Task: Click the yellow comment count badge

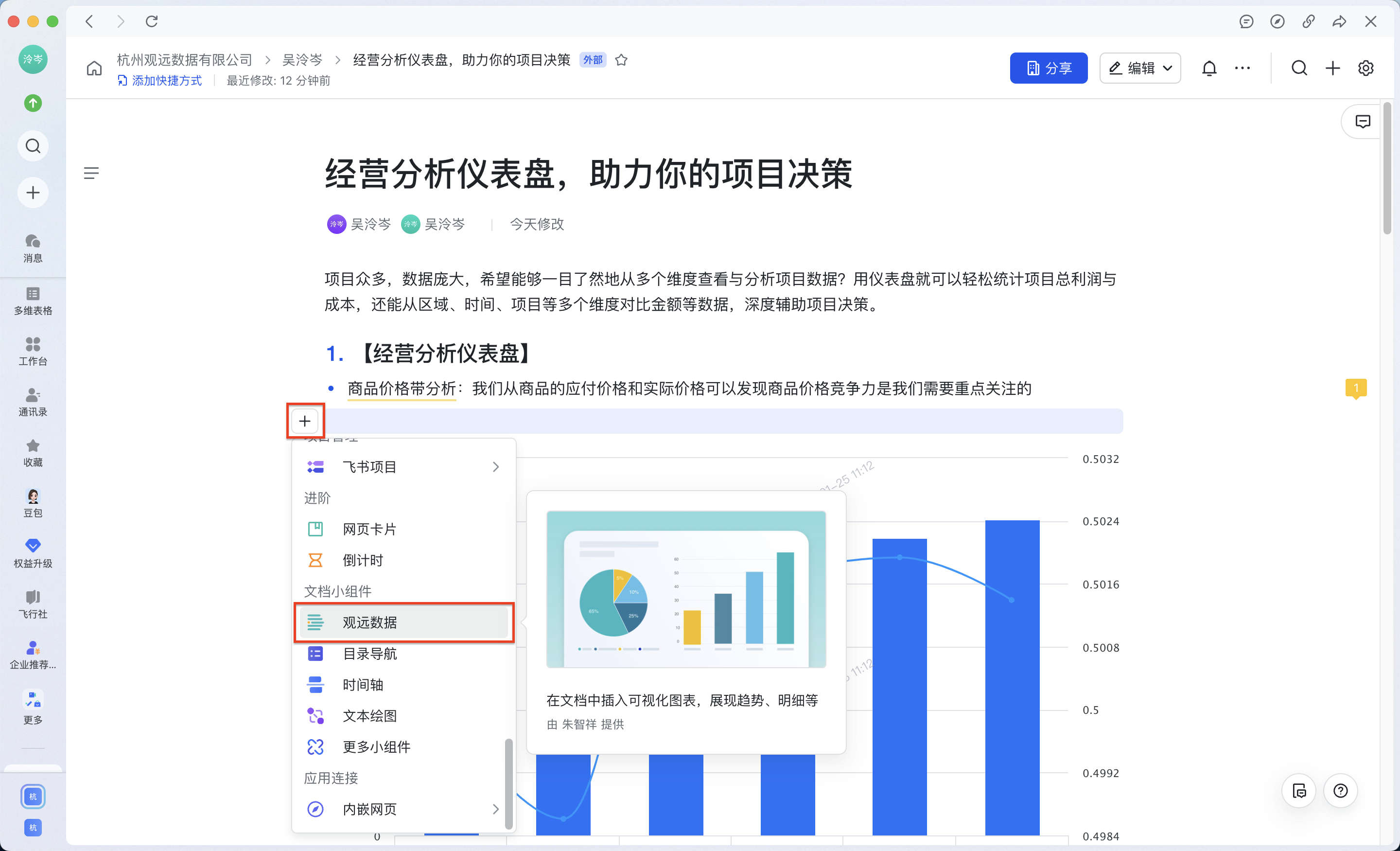Action: tap(1356, 388)
